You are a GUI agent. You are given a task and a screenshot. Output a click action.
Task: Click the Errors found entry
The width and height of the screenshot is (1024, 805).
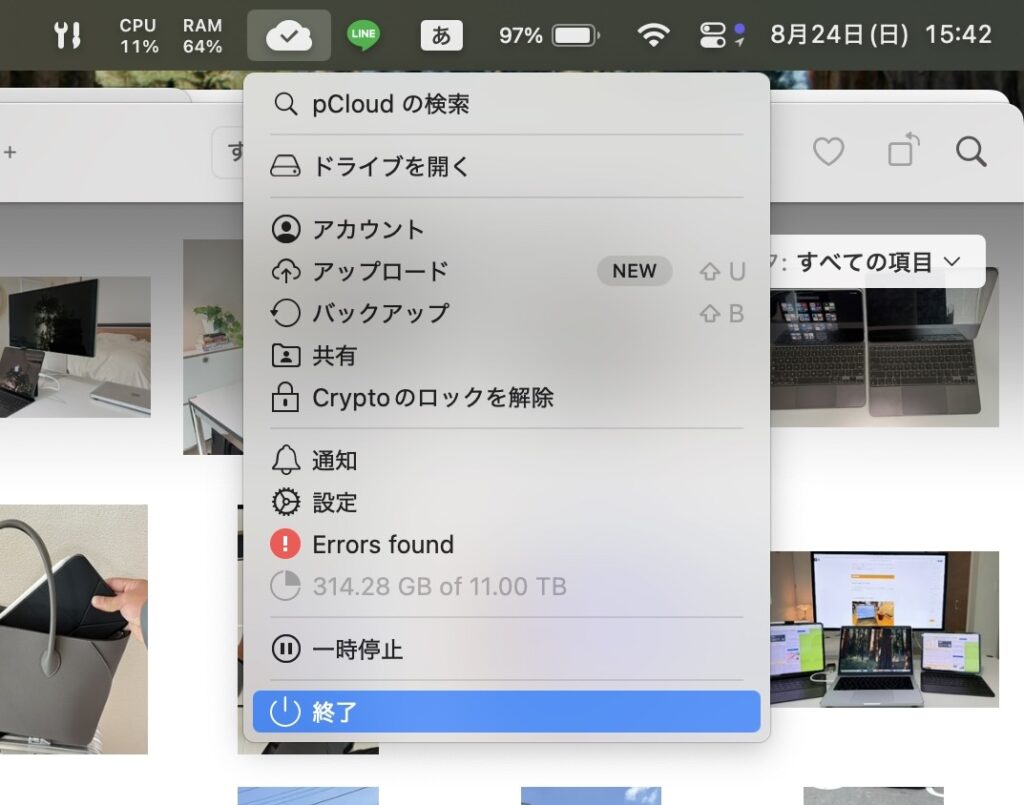click(507, 545)
